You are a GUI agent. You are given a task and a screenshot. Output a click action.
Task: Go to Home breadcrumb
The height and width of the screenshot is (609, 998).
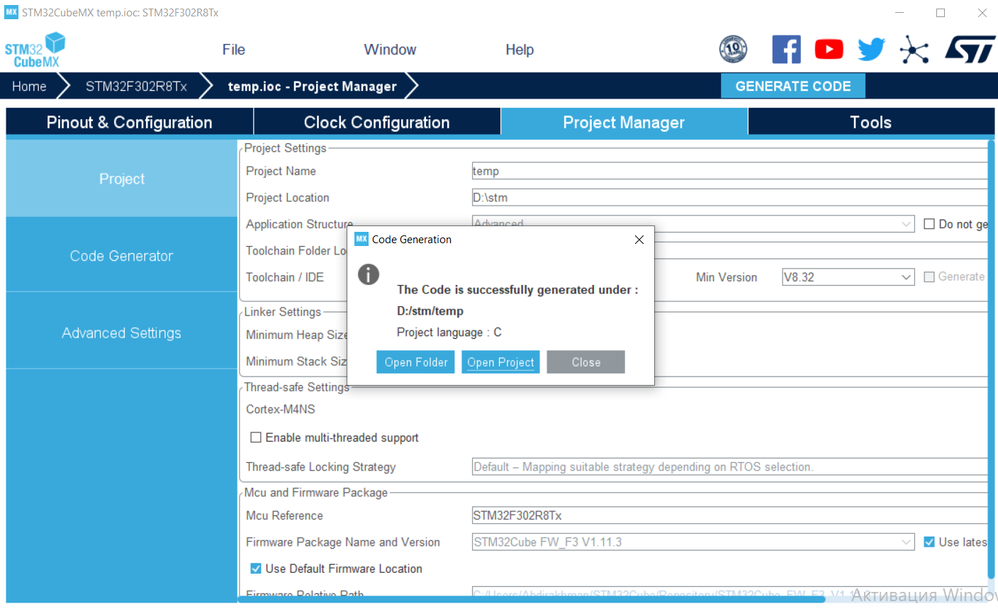29,86
